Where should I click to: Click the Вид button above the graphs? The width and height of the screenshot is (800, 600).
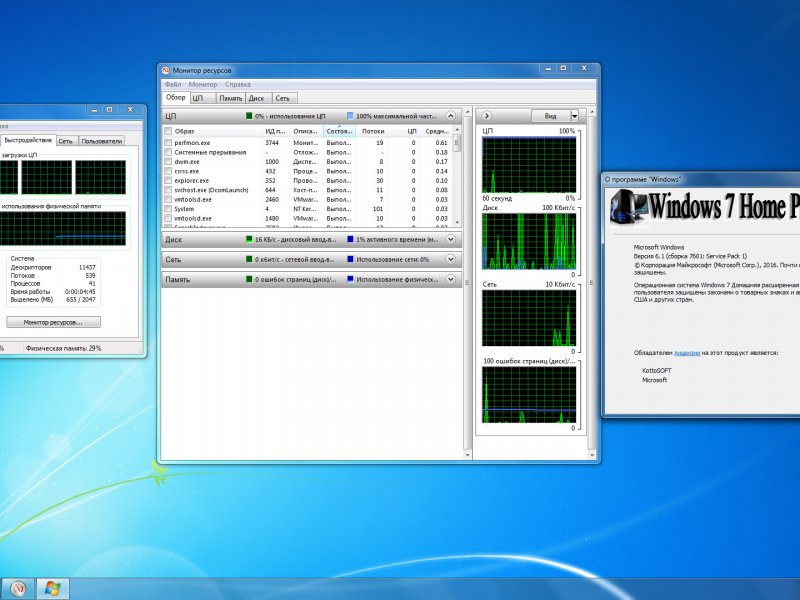click(551, 116)
